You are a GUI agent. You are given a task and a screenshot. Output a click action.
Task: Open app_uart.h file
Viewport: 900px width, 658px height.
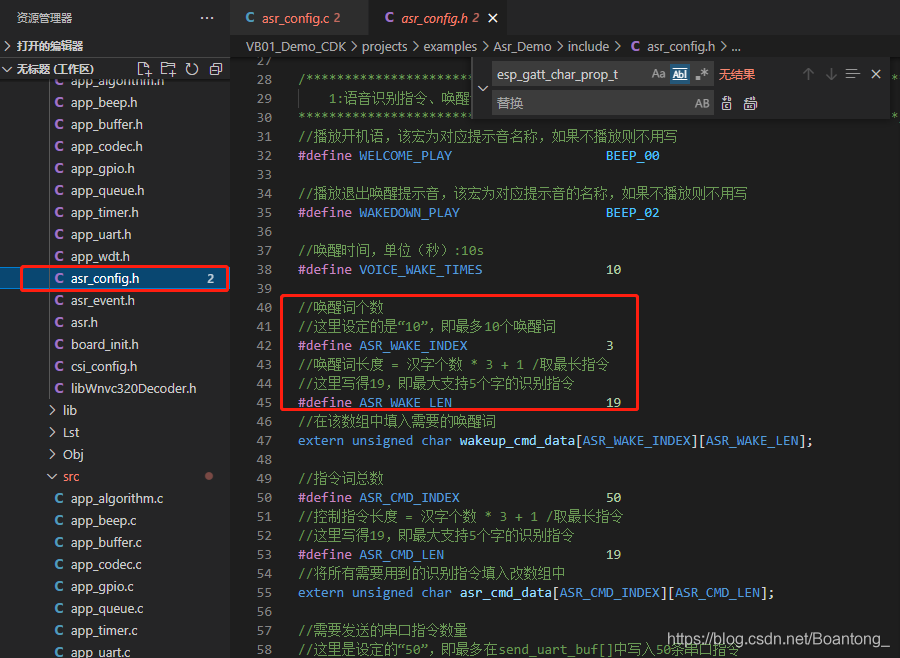pos(115,235)
